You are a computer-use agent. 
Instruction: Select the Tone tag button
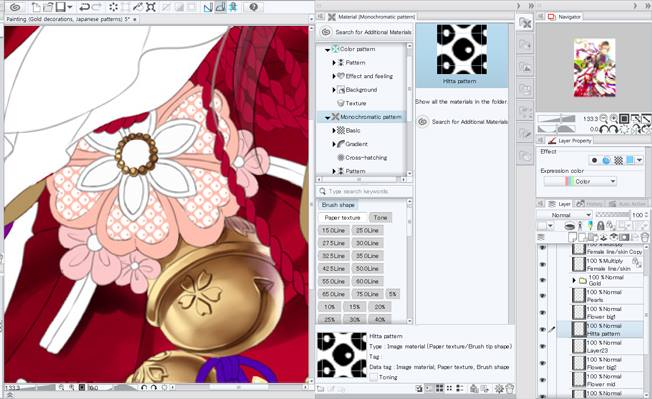(x=380, y=218)
